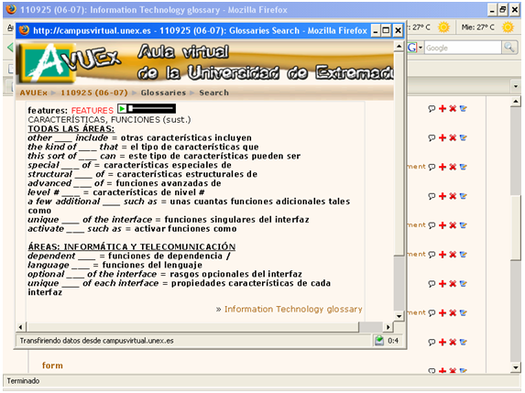
Task: Click the audio progress bar next to FEATURES
Action: (151, 109)
